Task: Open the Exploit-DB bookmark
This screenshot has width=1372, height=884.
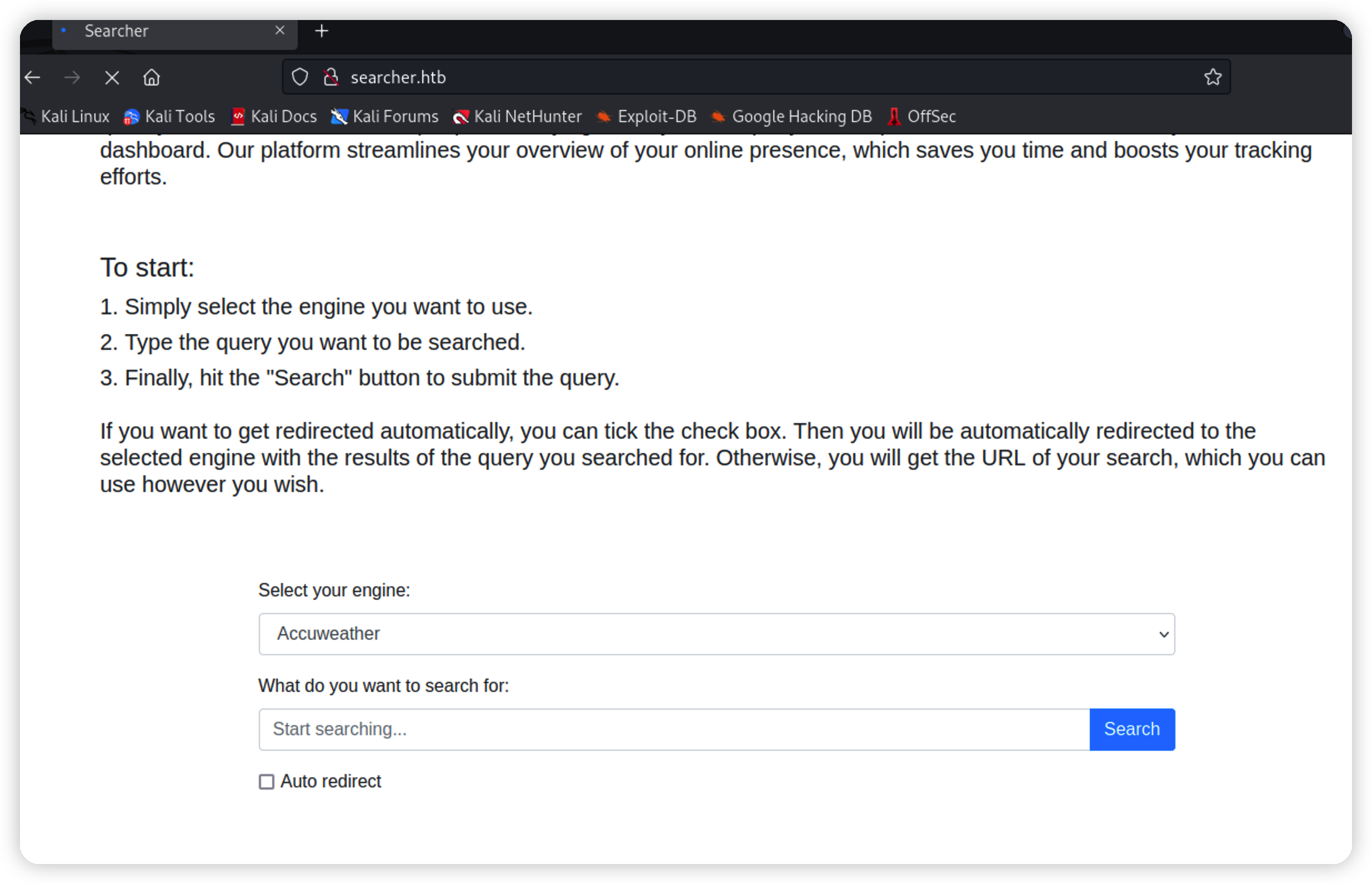Action: [x=647, y=117]
